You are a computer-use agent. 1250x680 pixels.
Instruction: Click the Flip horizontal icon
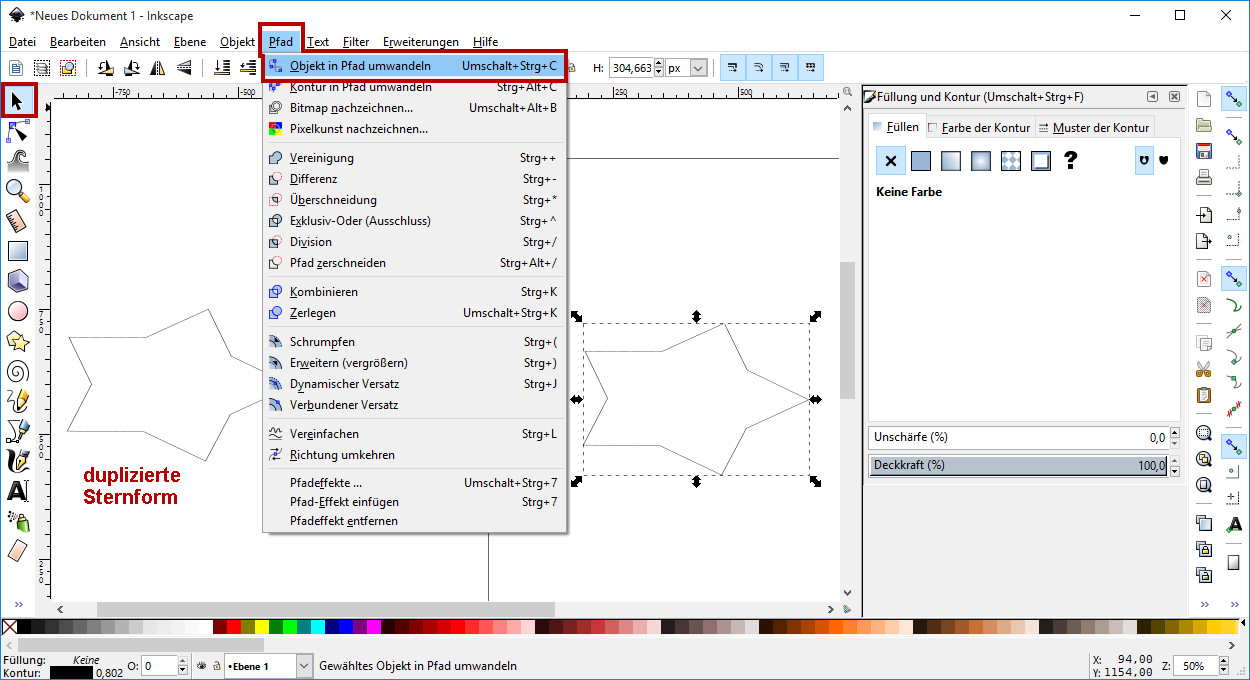(158, 68)
